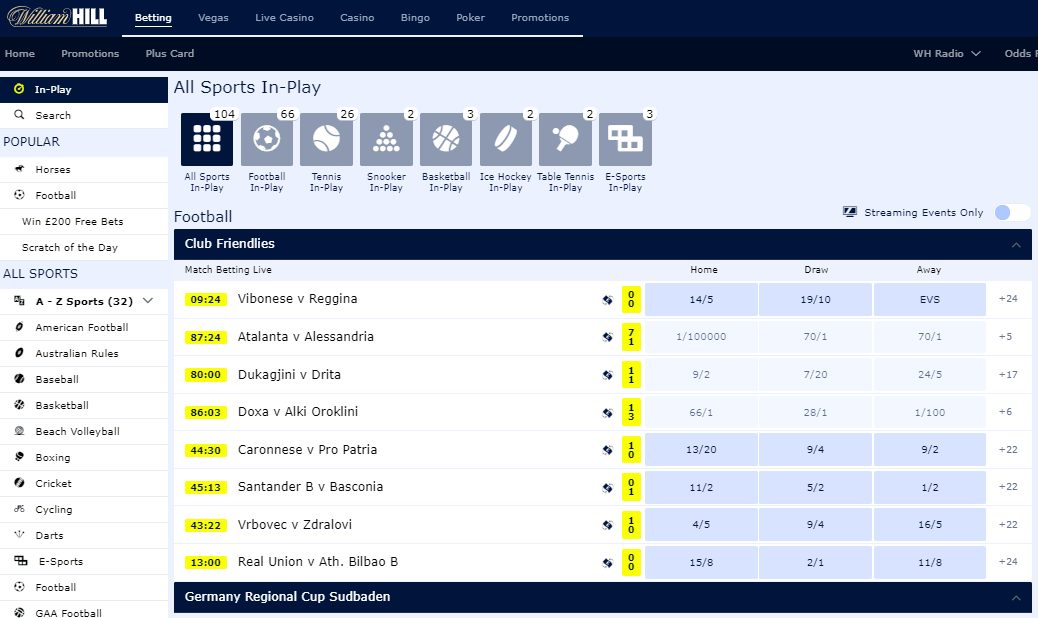Screen dimensions: 1038x618
Task: Select the Tennis In-Play icon
Action: coord(326,140)
